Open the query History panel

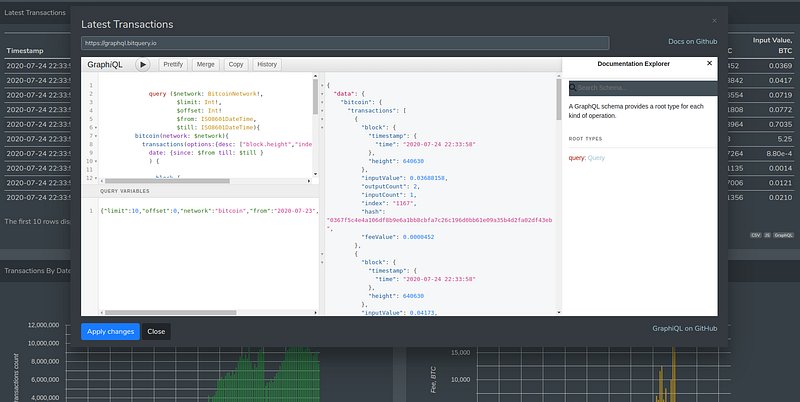[x=267, y=64]
